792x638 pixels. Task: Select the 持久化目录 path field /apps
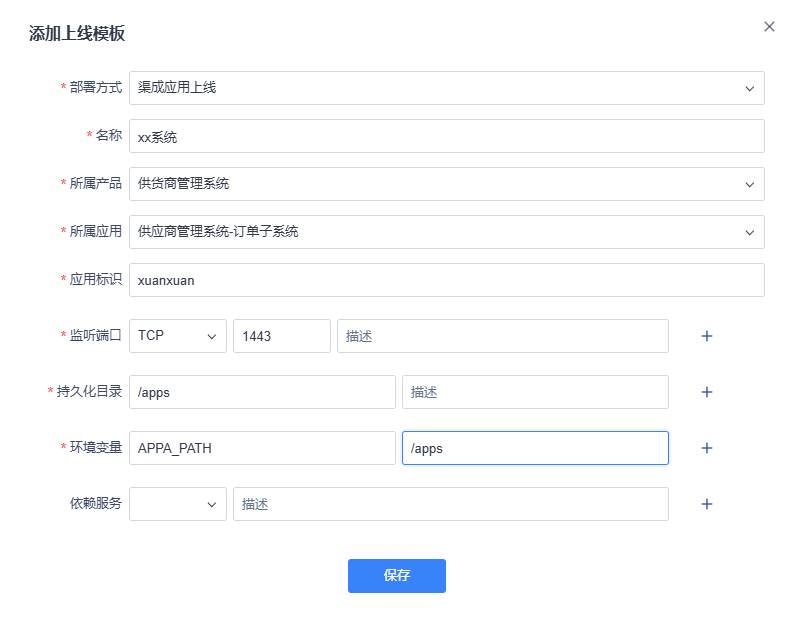(x=262, y=392)
